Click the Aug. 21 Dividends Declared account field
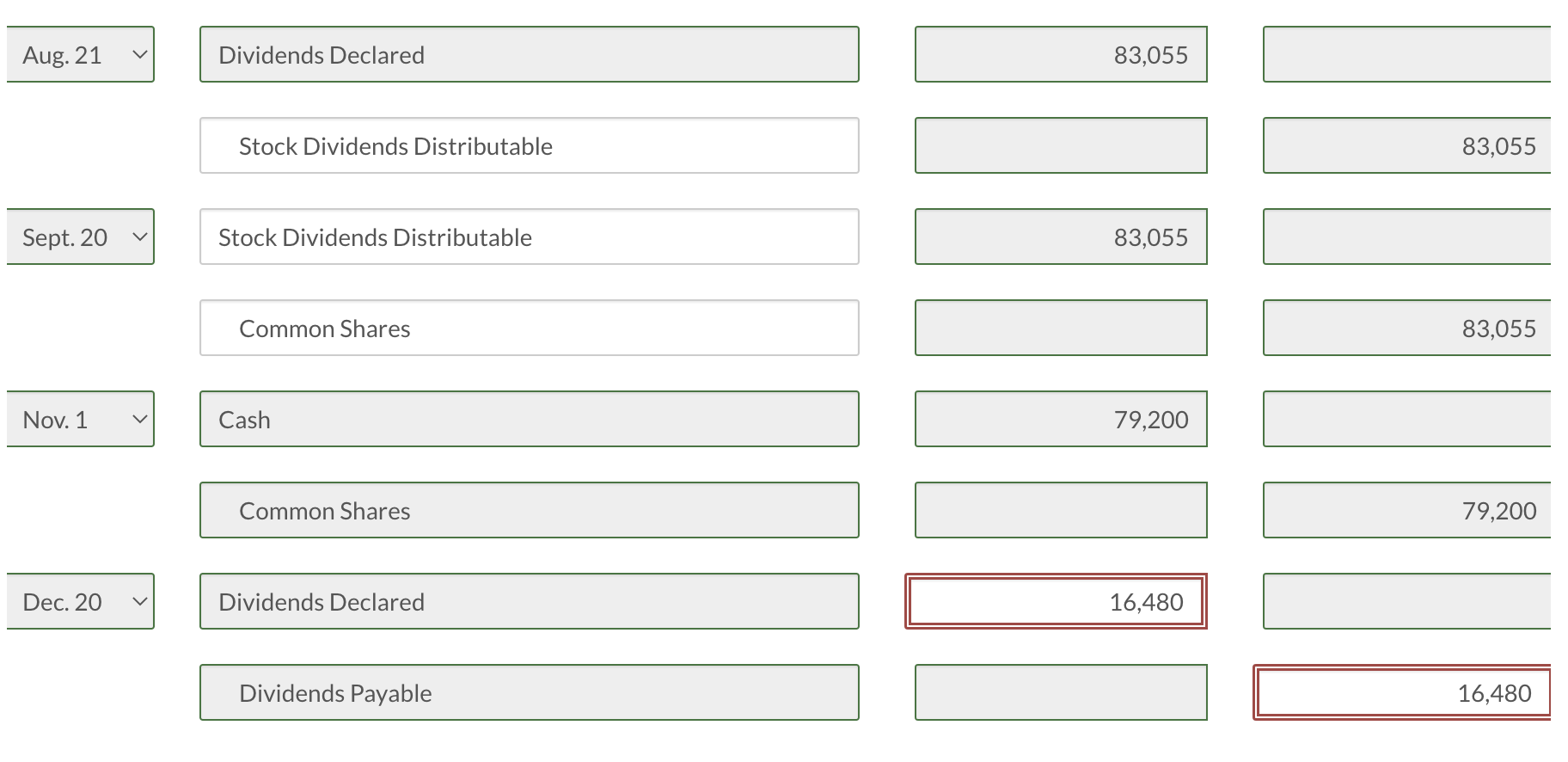The image size is (1568, 762). [530, 54]
